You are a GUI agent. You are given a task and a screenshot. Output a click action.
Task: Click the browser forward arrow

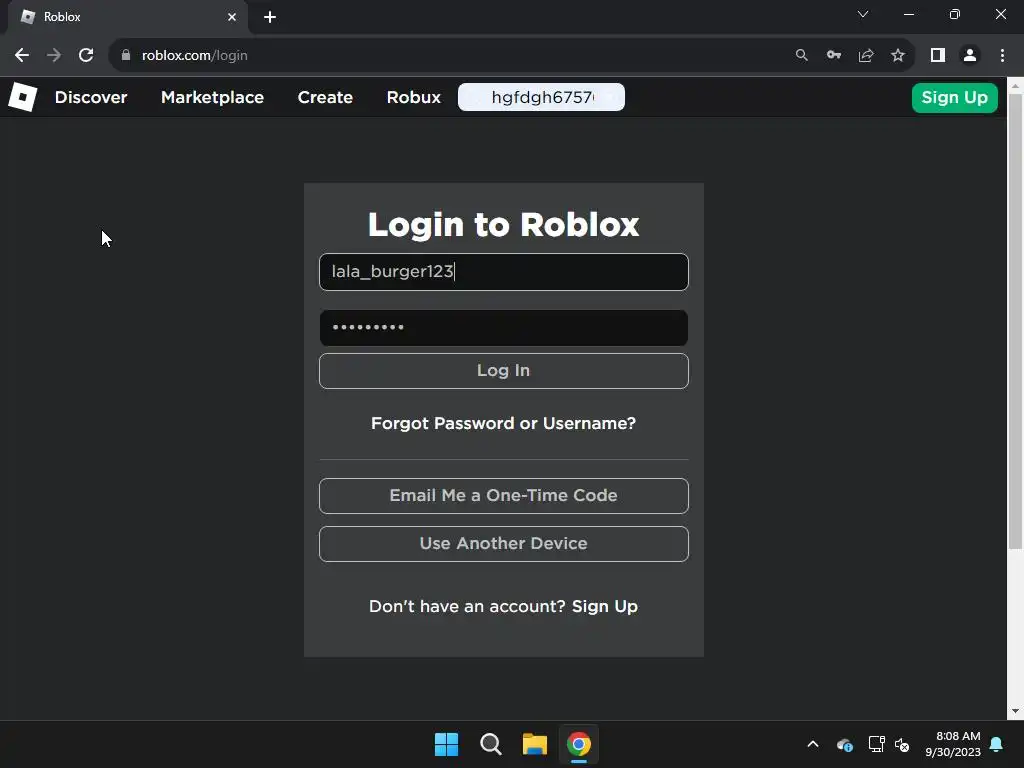(54, 56)
